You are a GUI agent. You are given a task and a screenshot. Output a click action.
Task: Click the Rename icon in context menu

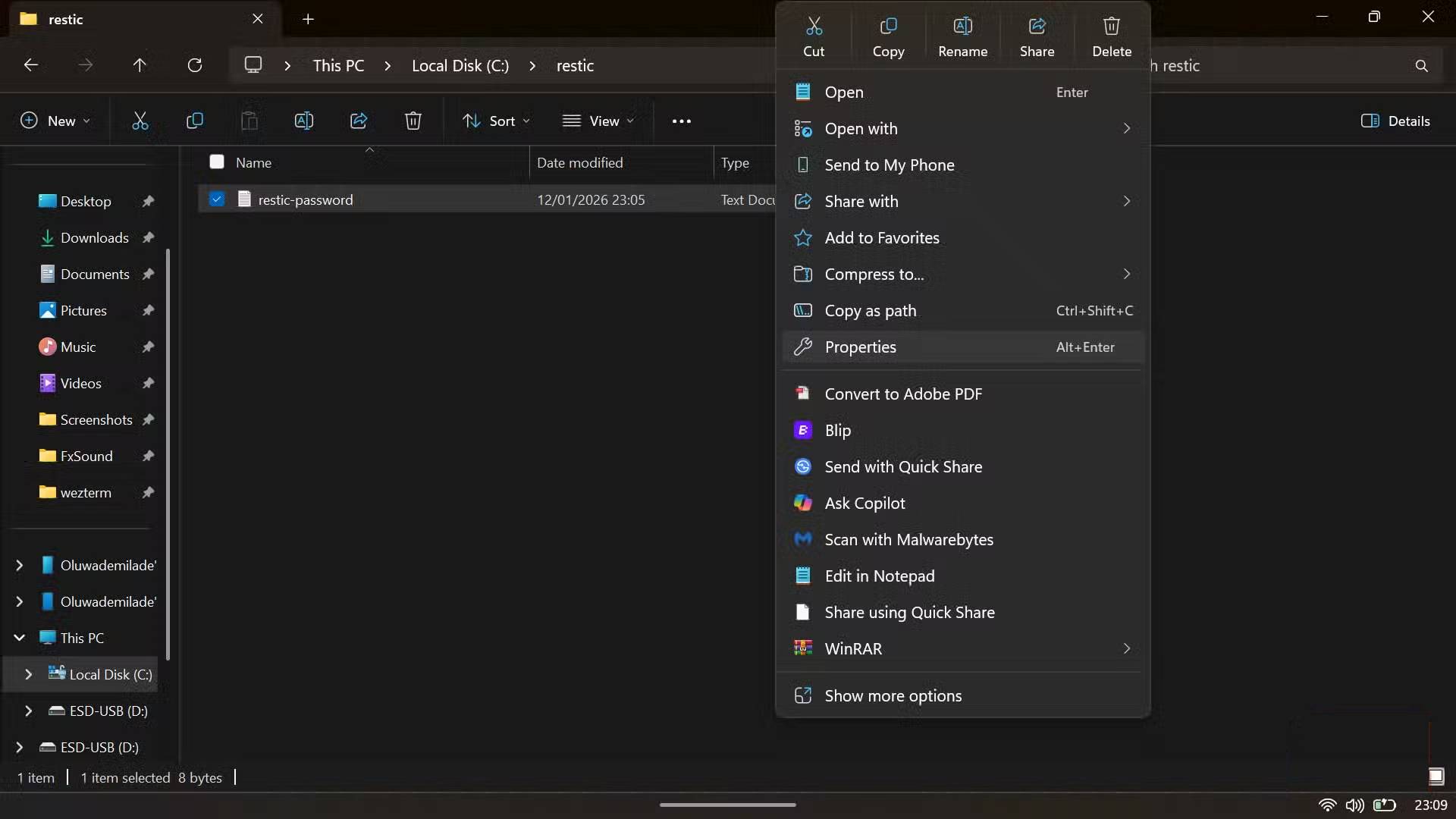tap(962, 27)
